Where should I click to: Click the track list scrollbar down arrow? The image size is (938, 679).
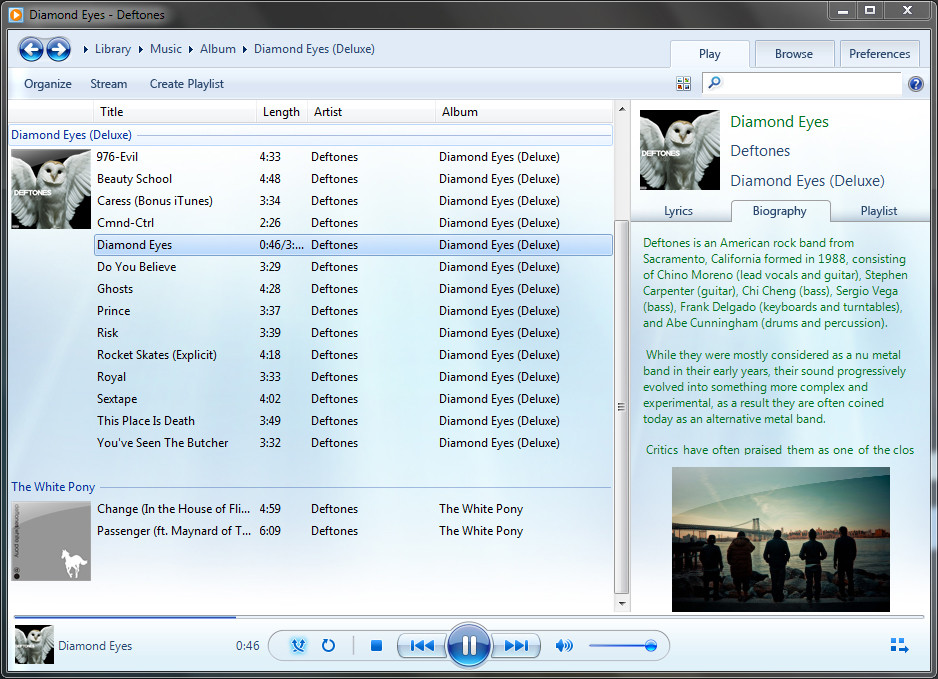622,604
